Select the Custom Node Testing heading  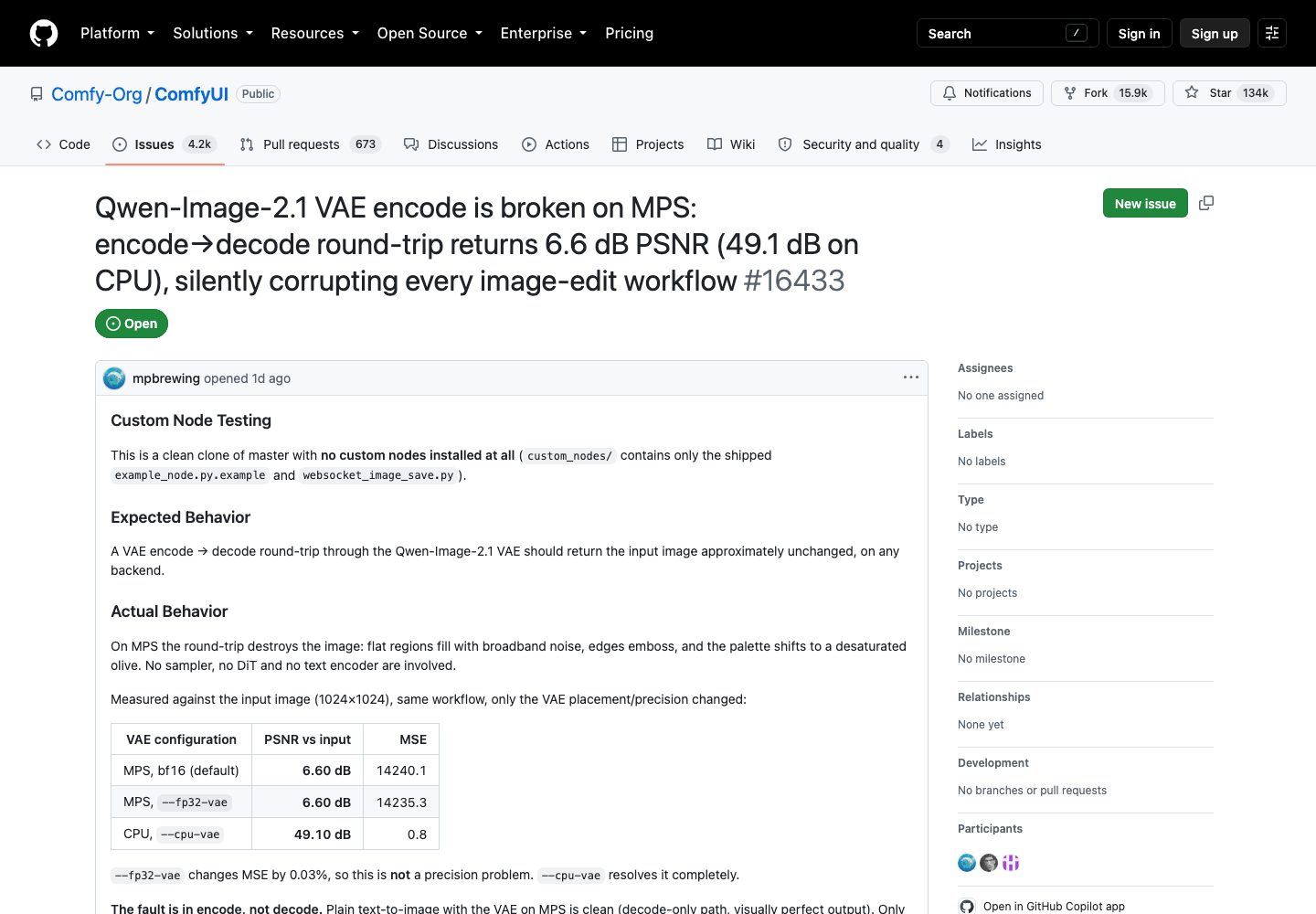pyautogui.click(x=191, y=420)
